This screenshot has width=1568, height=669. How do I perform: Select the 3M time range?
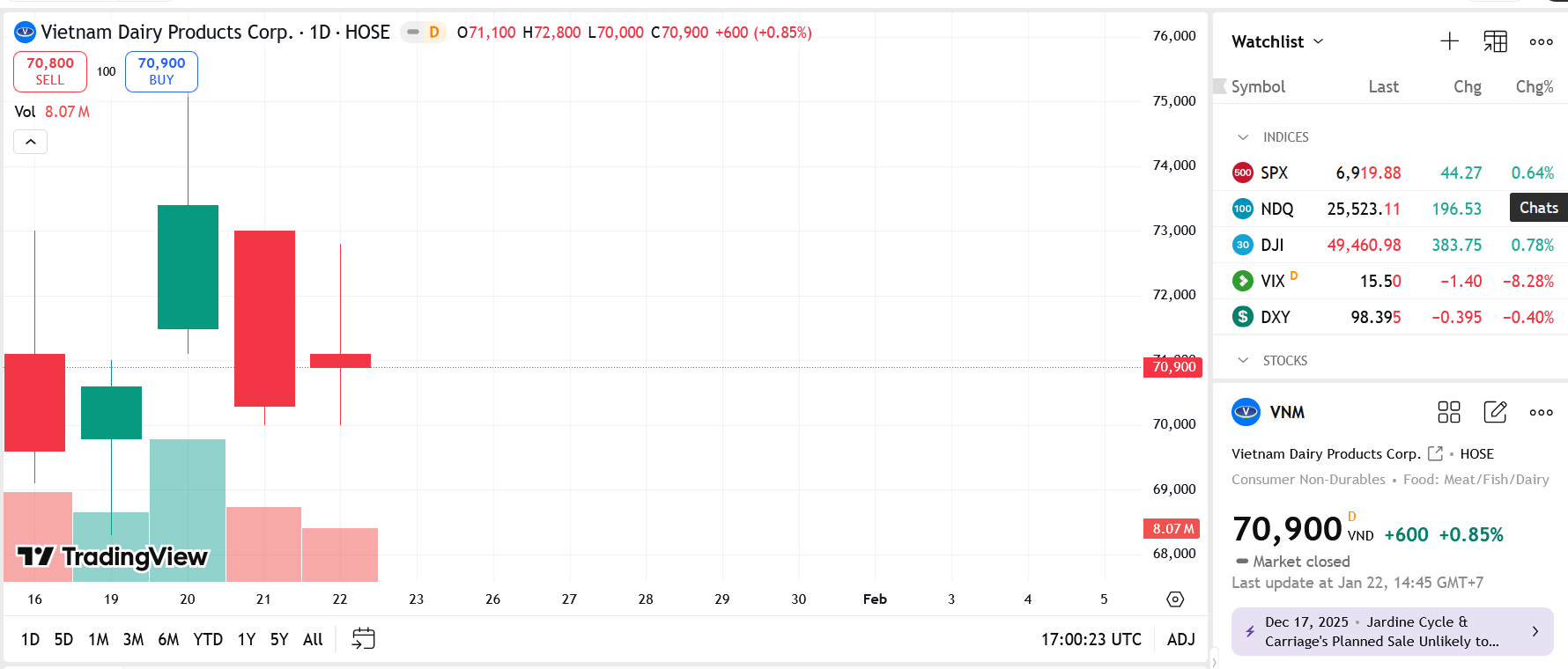pos(133,639)
